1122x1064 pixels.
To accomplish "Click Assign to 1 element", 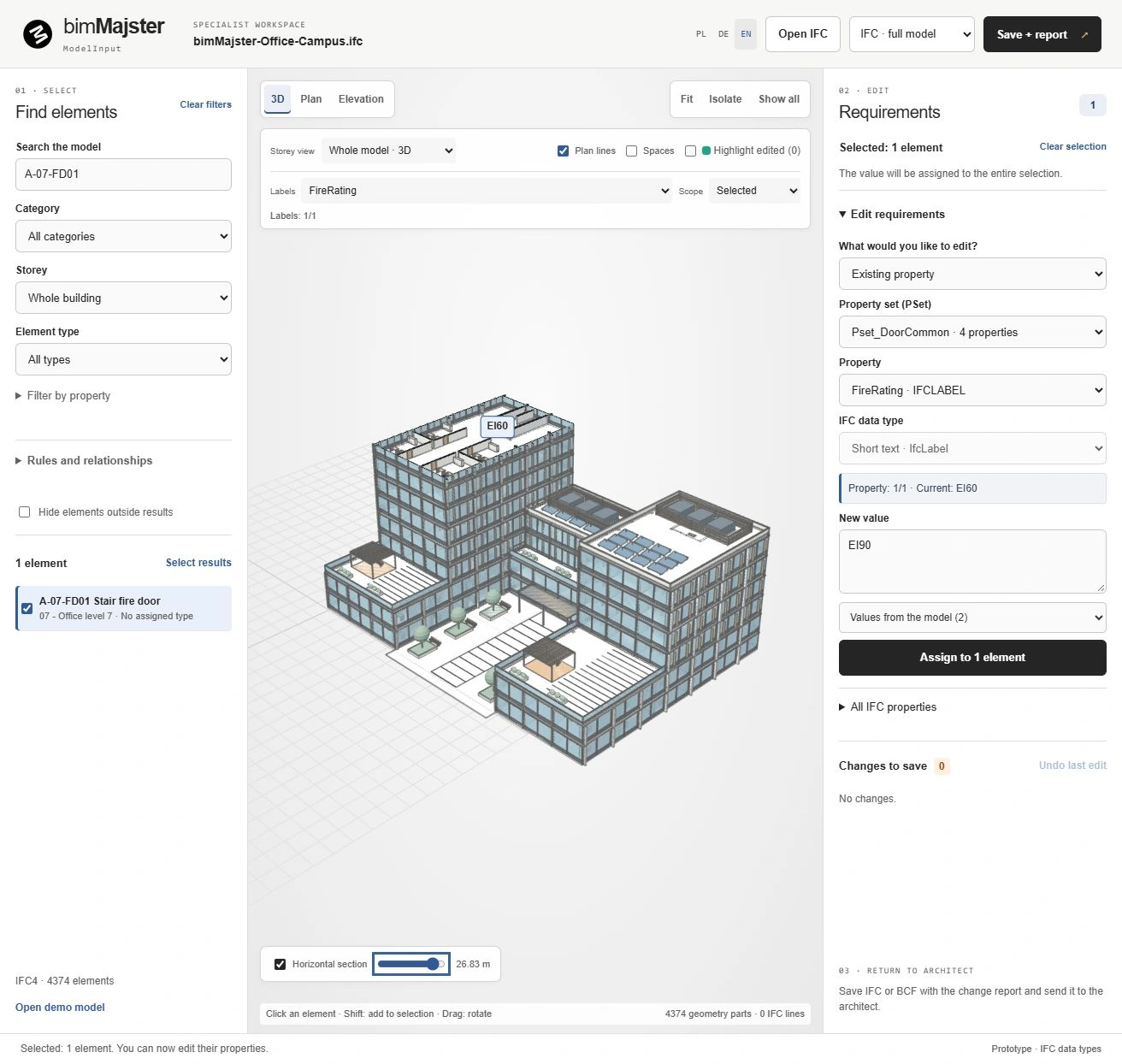I will pyautogui.click(x=972, y=658).
